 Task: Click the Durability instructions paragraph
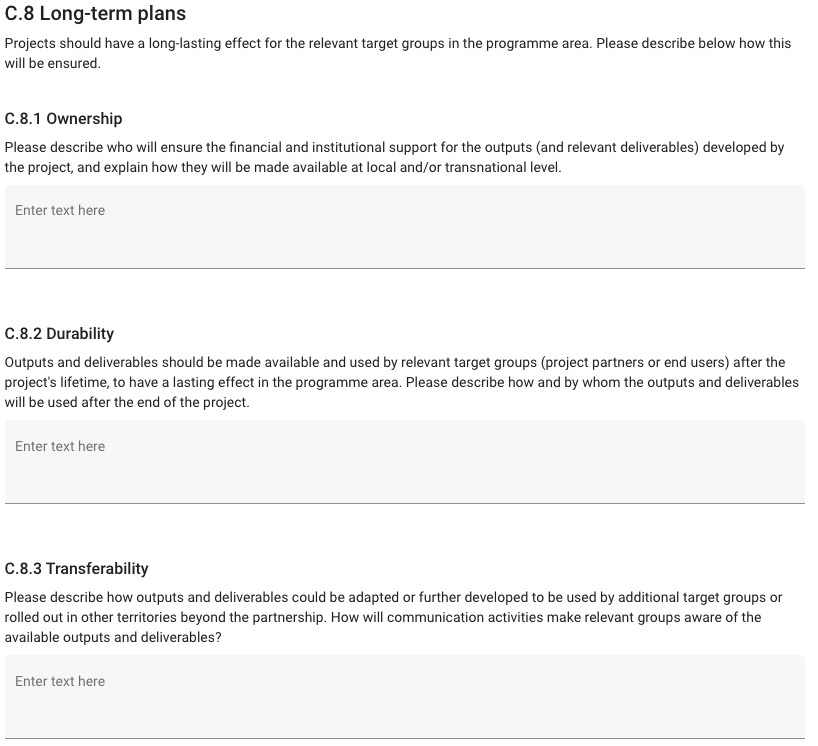pyautogui.click(x=400, y=382)
